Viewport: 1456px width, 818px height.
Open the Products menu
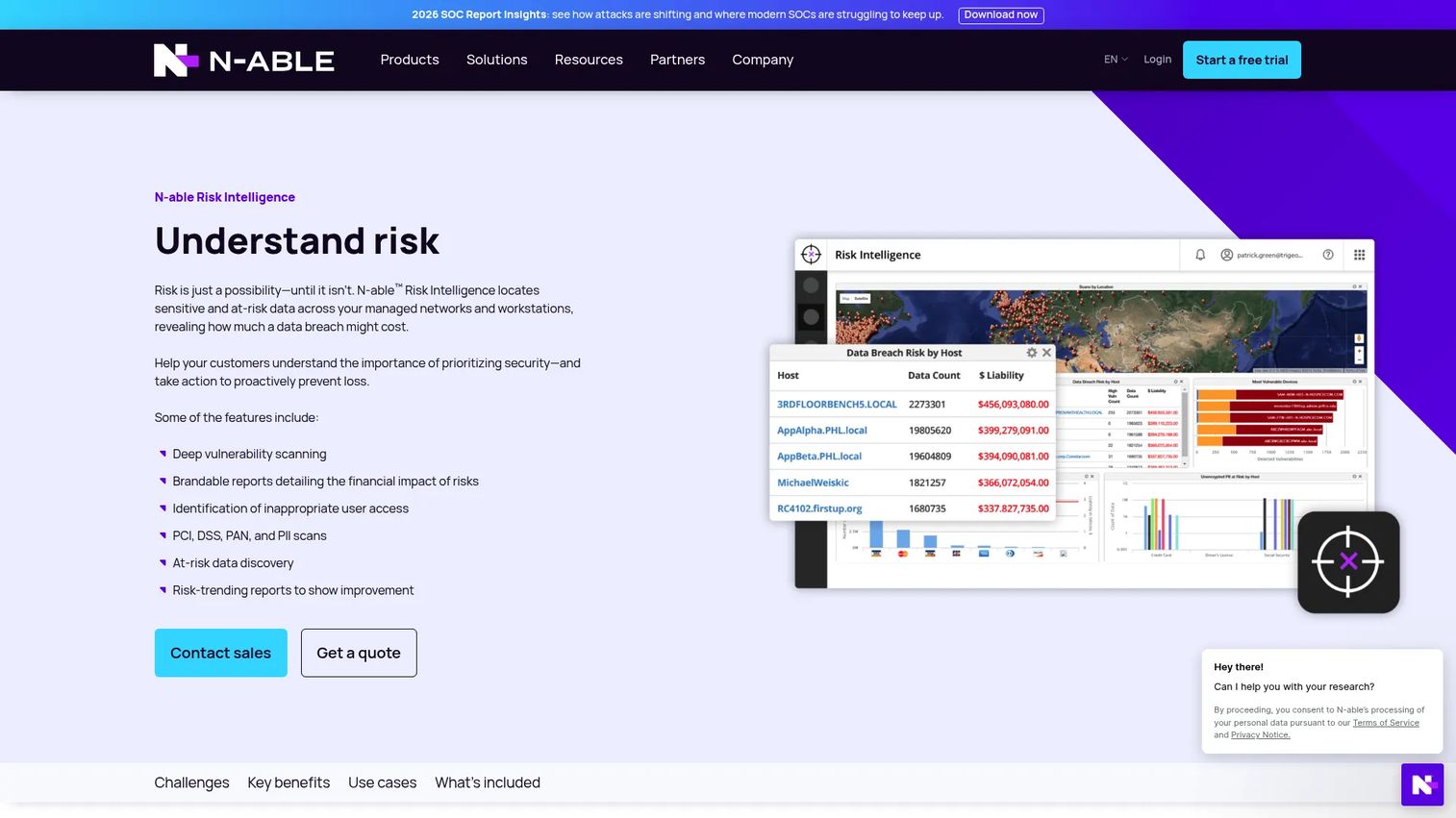[410, 60]
